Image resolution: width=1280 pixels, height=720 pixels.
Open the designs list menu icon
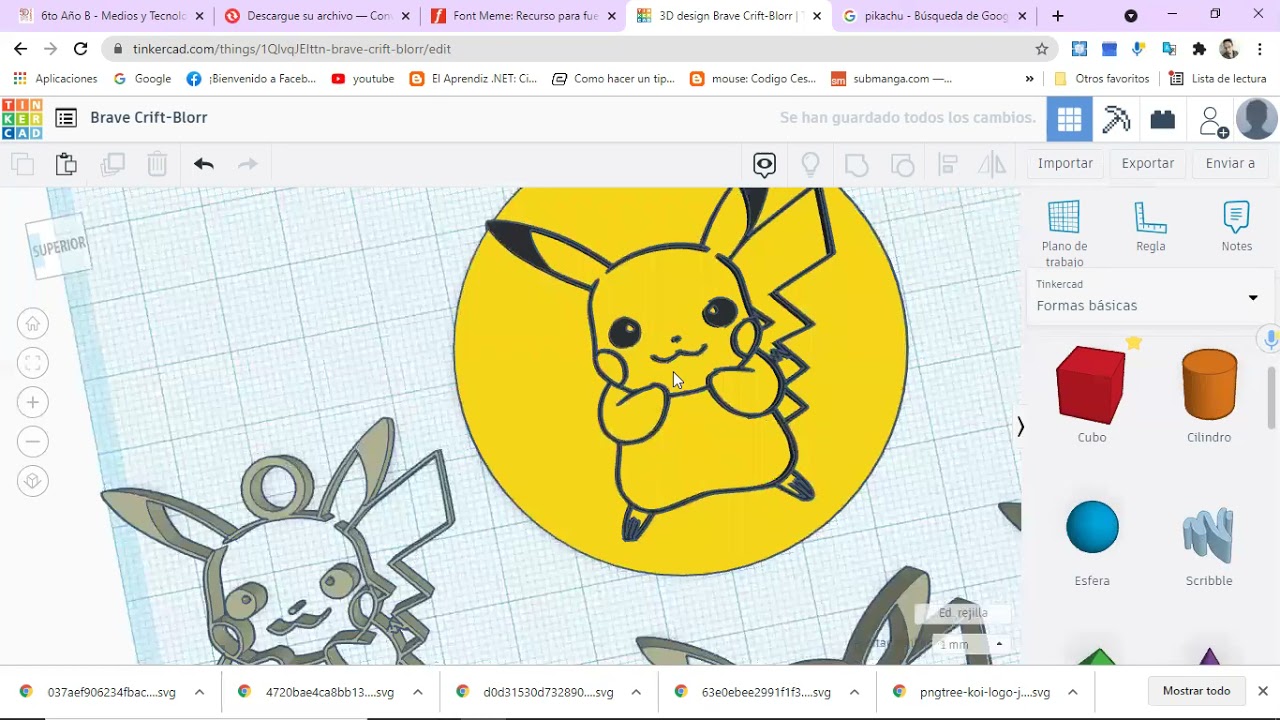point(66,118)
